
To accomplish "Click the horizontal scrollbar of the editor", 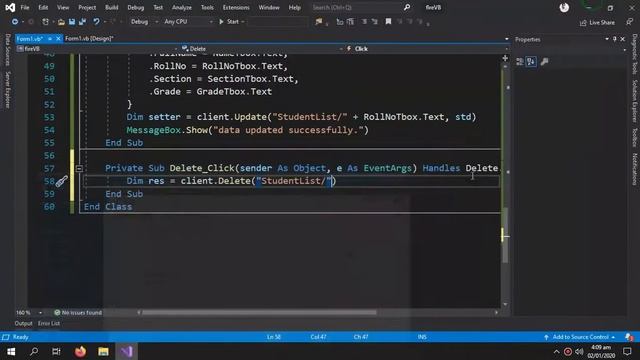I will pyautogui.click(x=259, y=313).
